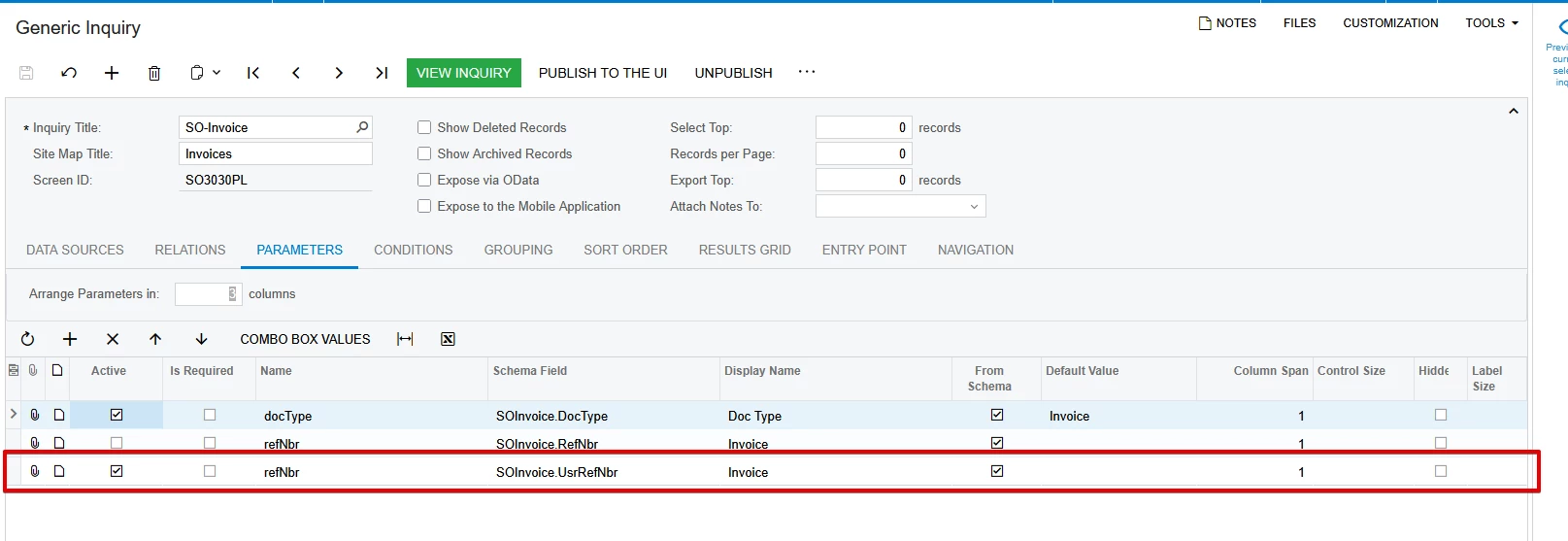The height and width of the screenshot is (541, 1568).
Task: Open UsrRefNbr row attachment paperclip
Action: [35, 471]
